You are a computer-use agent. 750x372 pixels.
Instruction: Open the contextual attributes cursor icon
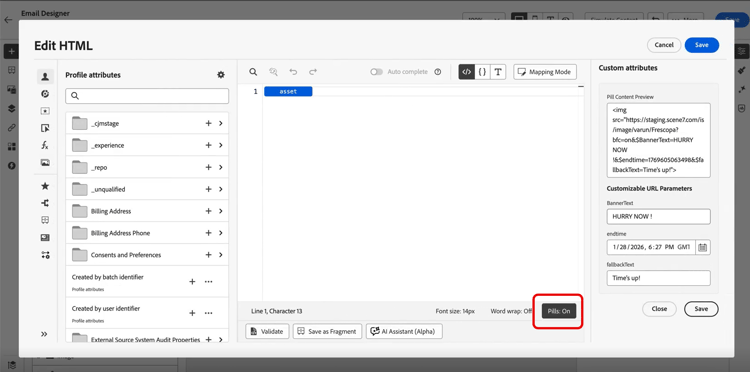45,128
